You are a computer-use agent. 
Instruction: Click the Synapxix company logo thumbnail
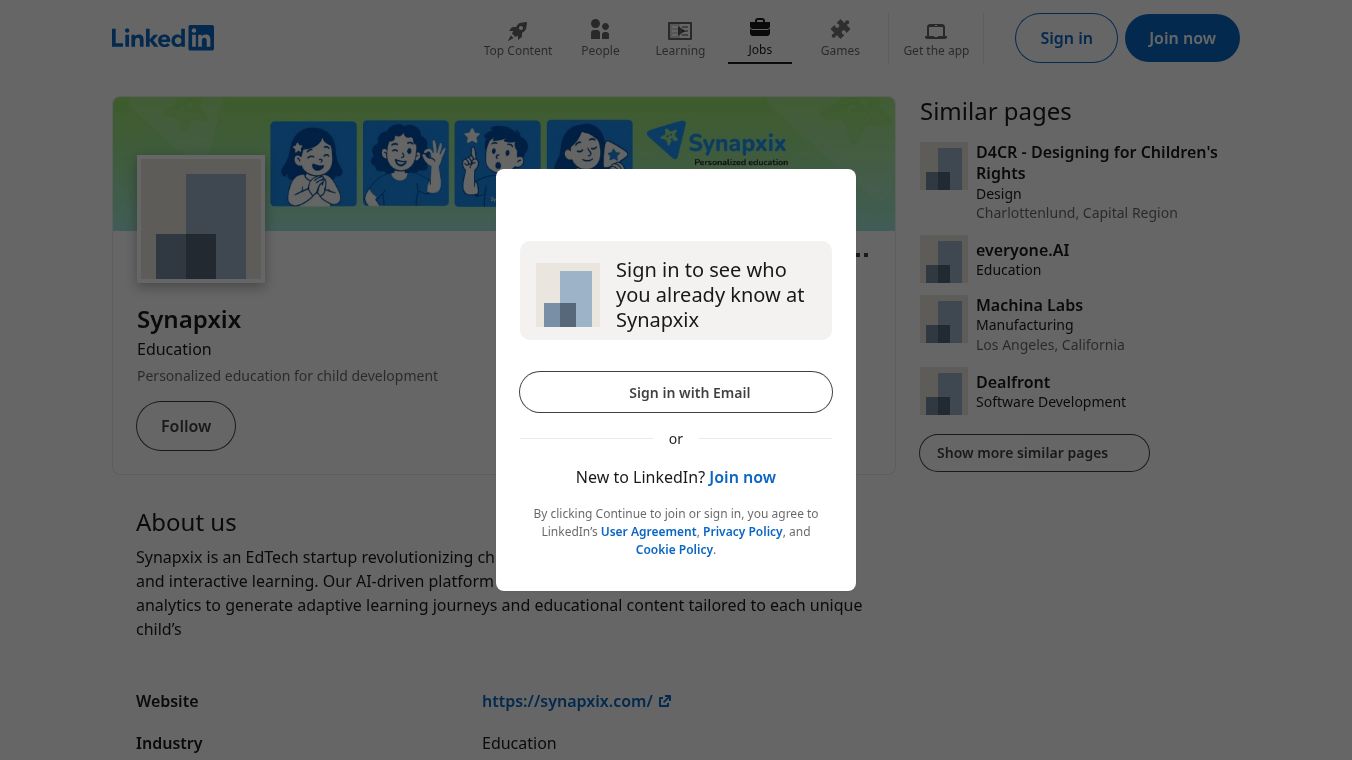(201, 219)
